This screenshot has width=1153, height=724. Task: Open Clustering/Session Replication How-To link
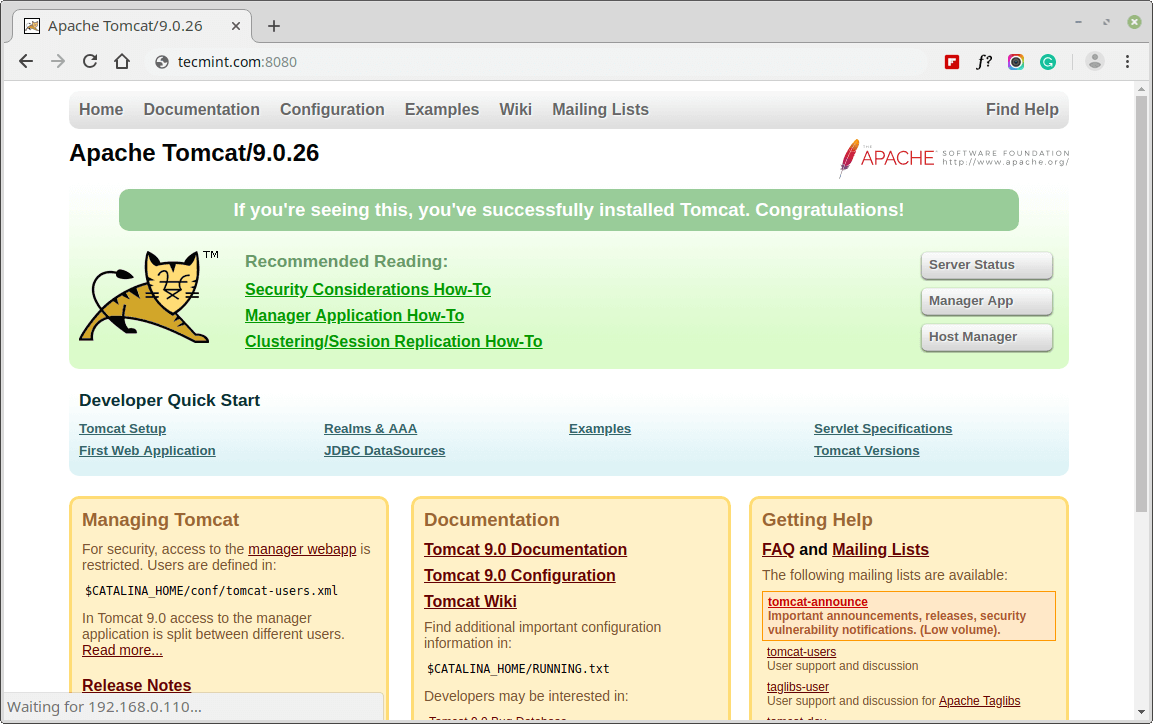click(393, 342)
